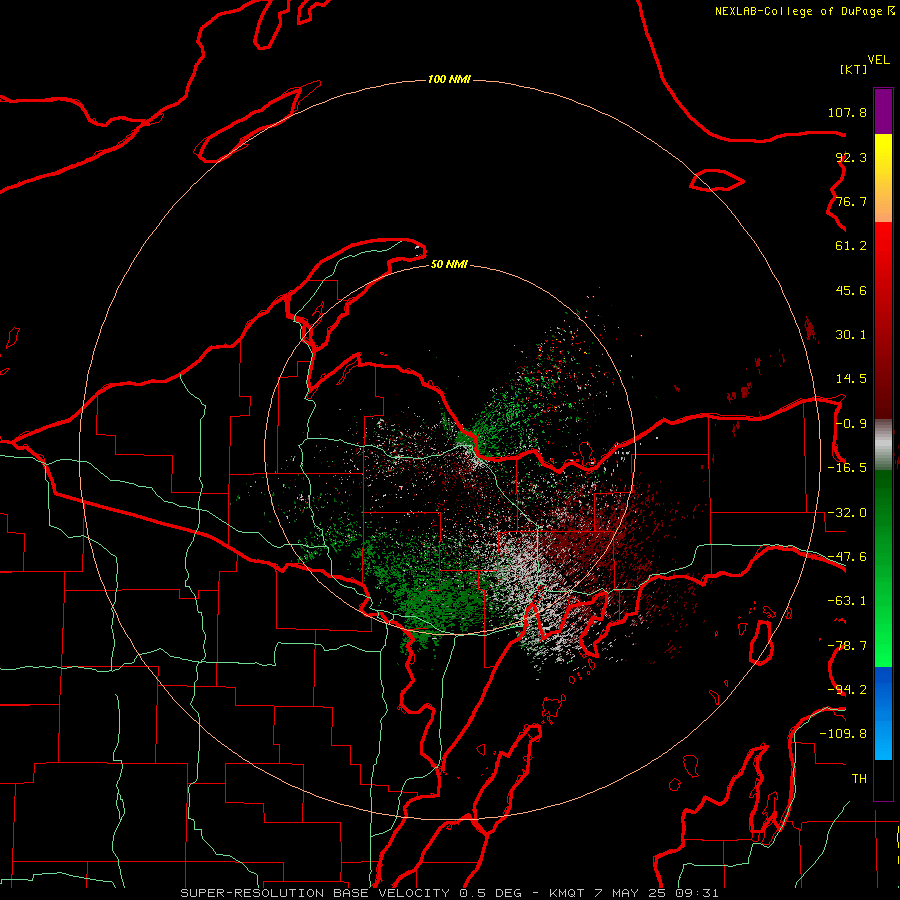This screenshot has height=900, width=900.
Task: Click the VEL legend title
Action: point(878,60)
